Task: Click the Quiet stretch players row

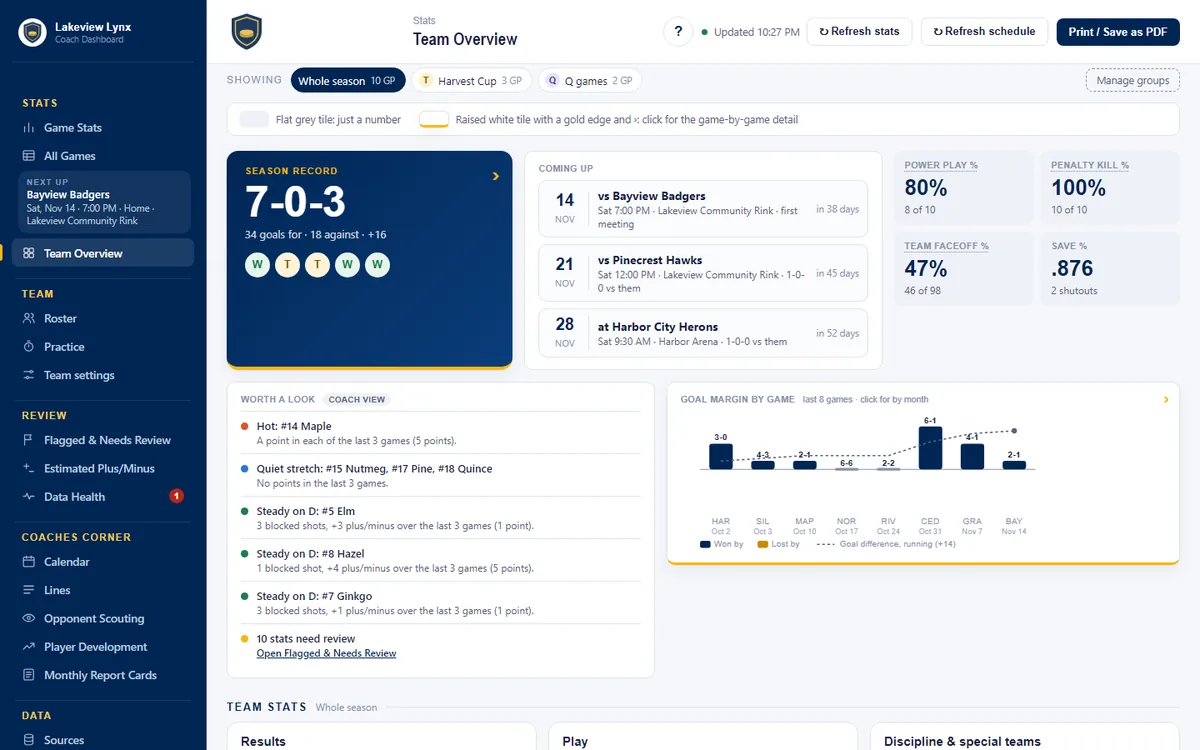Action: point(441,476)
